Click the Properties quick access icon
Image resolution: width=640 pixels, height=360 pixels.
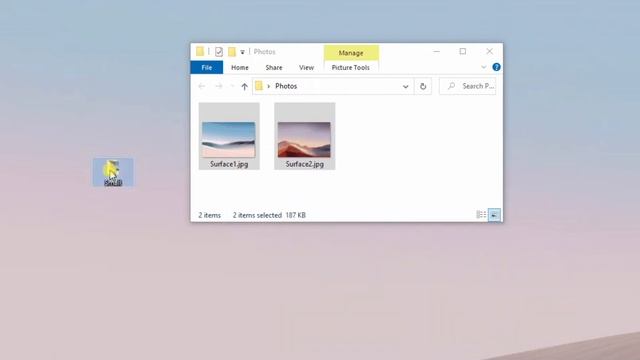pyautogui.click(x=219, y=51)
